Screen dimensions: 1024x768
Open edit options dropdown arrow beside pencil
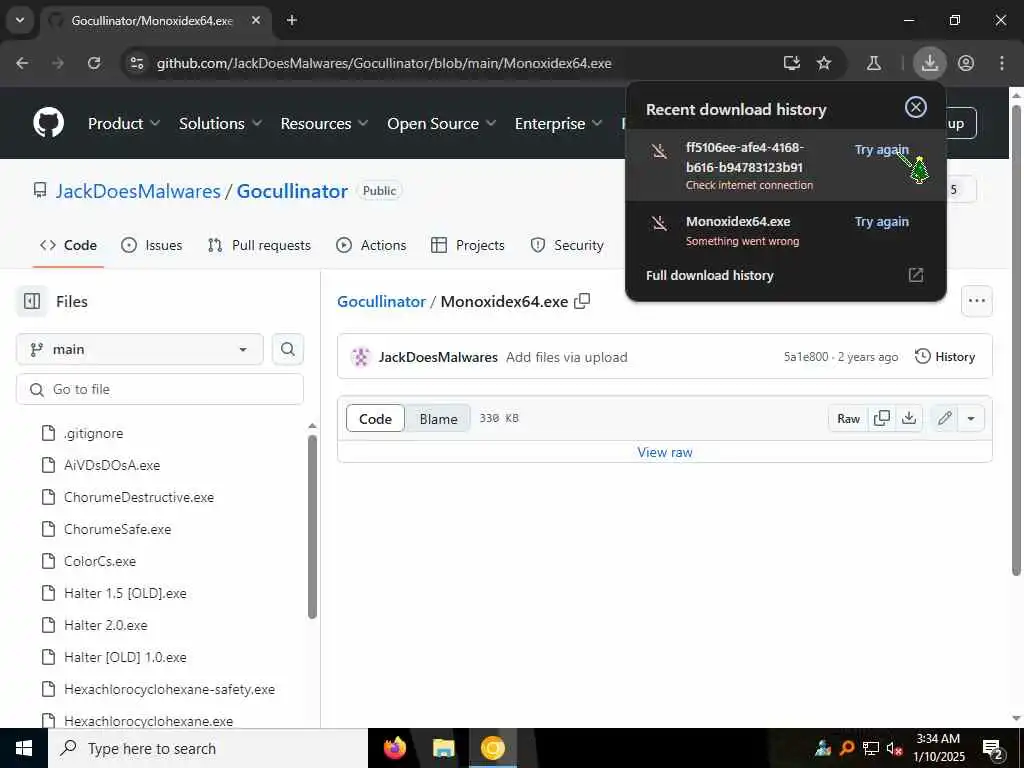(x=971, y=418)
